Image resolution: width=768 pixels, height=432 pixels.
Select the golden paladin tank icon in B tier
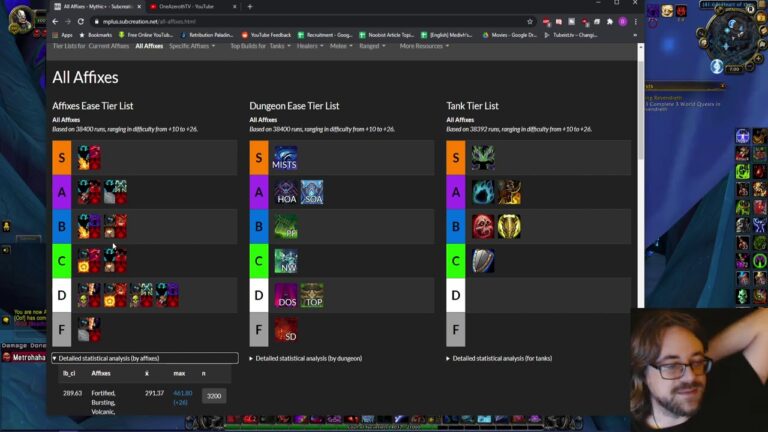click(x=509, y=226)
